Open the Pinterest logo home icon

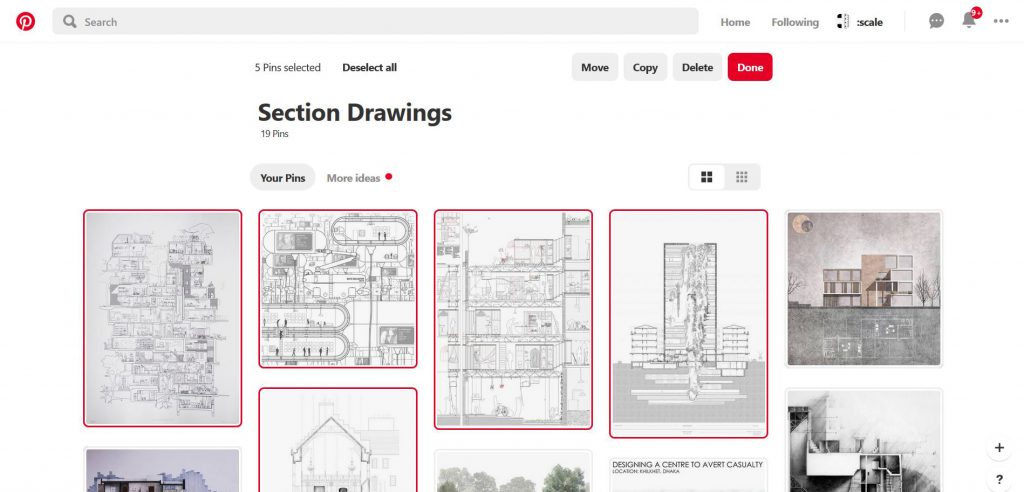click(x=25, y=22)
